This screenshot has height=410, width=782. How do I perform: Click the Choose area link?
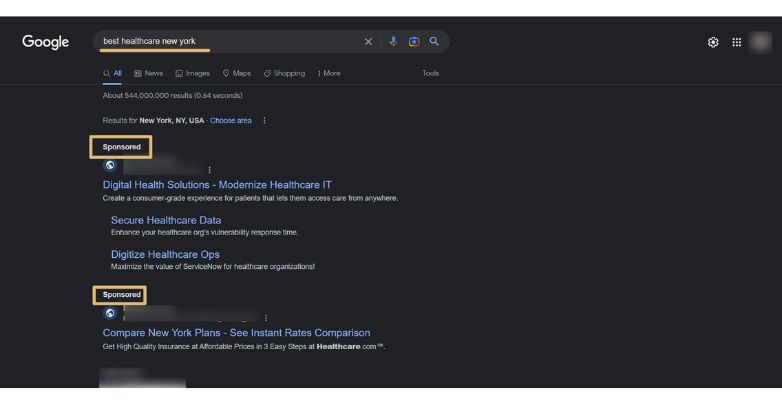tap(230, 121)
